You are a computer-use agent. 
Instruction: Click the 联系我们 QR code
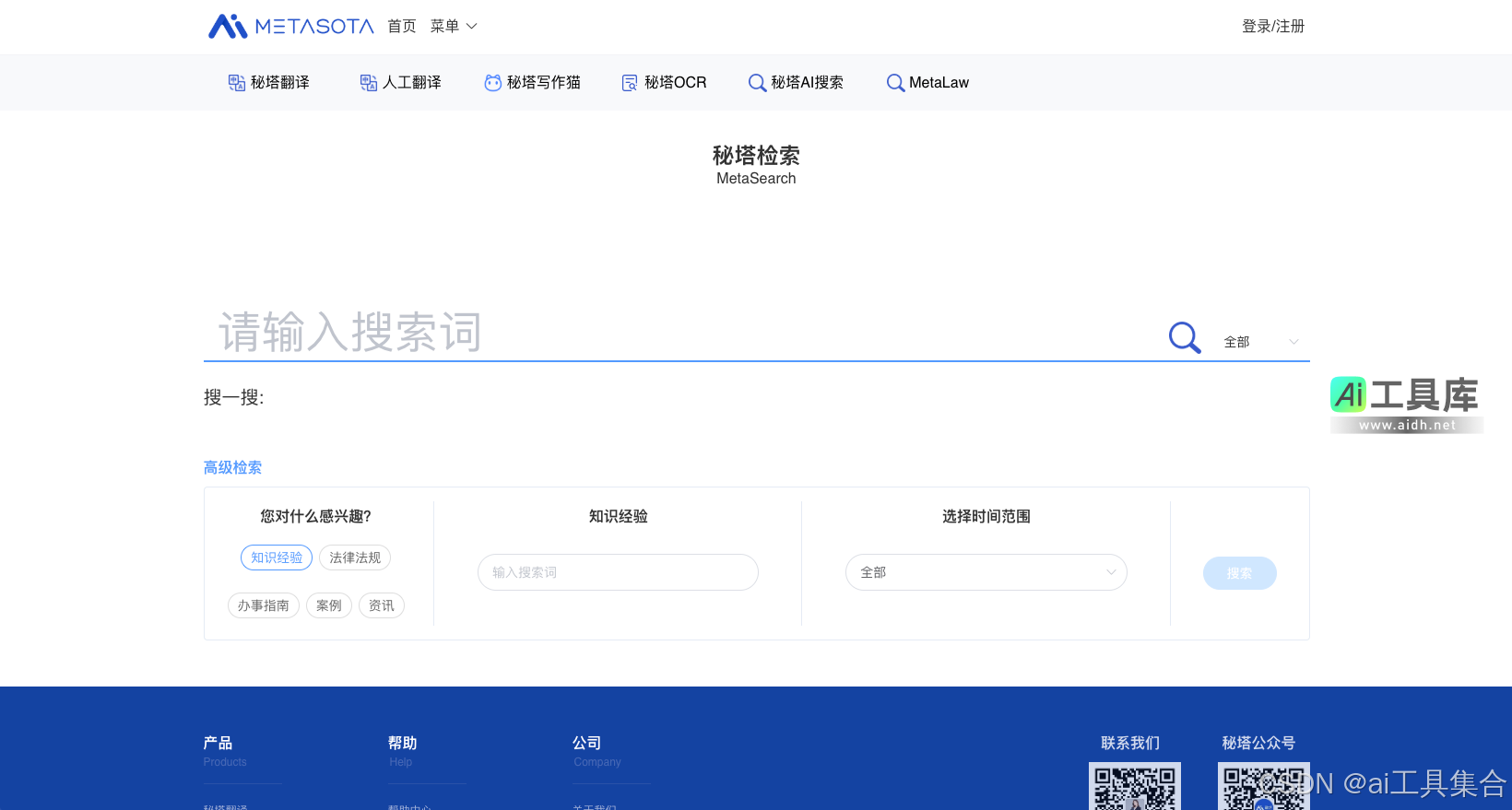[1135, 786]
